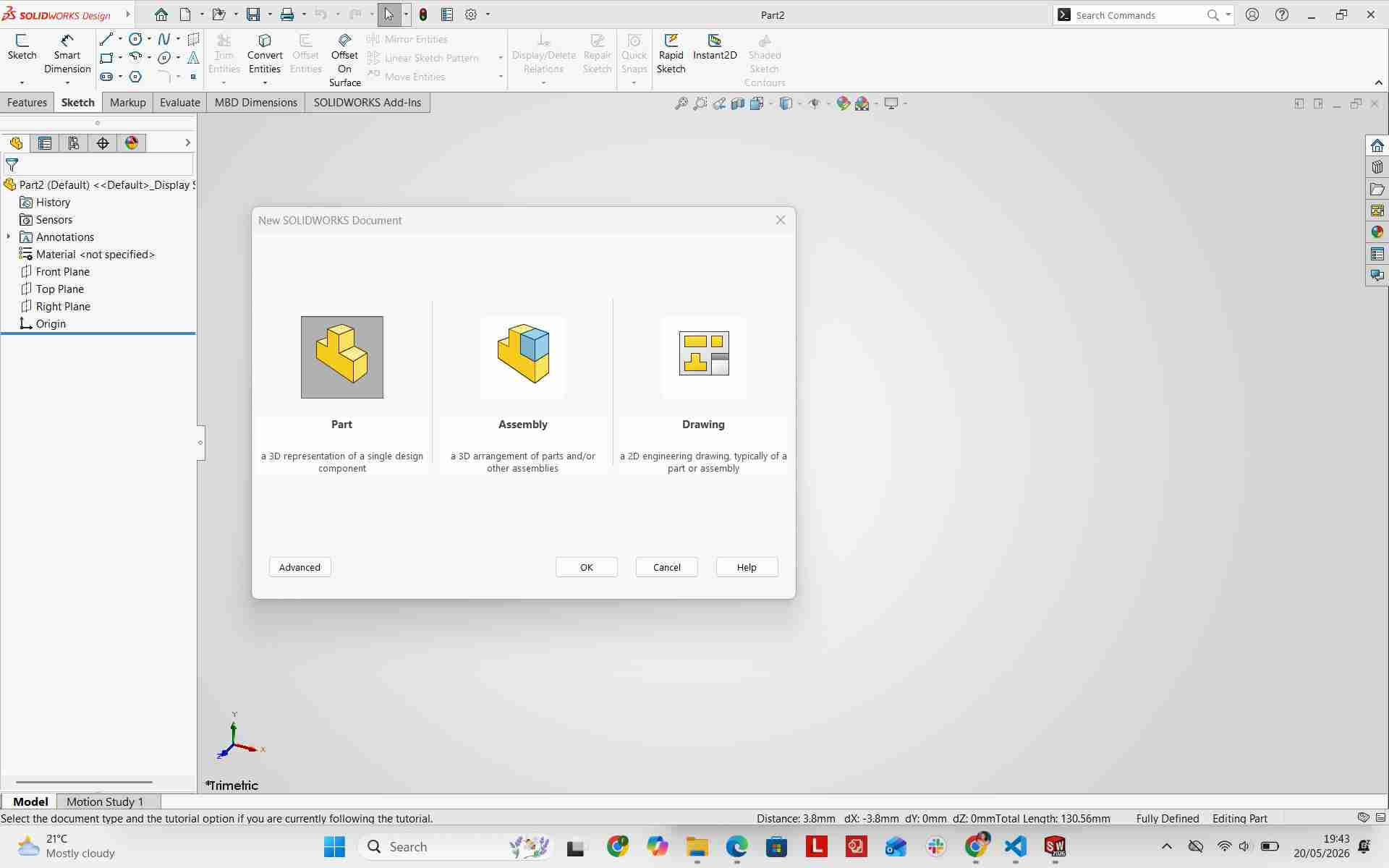1389x868 pixels.
Task: Click the Search Commands input field
Action: pos(1138,14)
